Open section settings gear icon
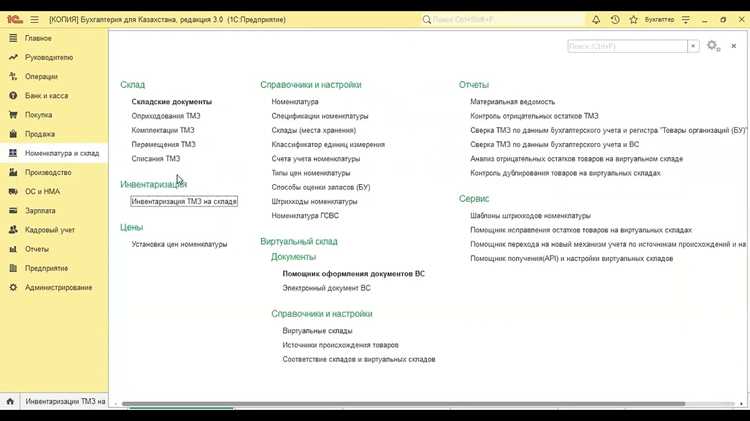This screenshot has height=421, width=750. 713,46
